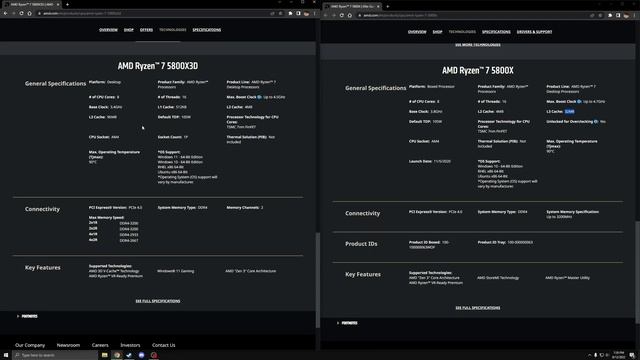Open Steam from the taskbar
Screen dimensions: 640x360
pos(129,355)
